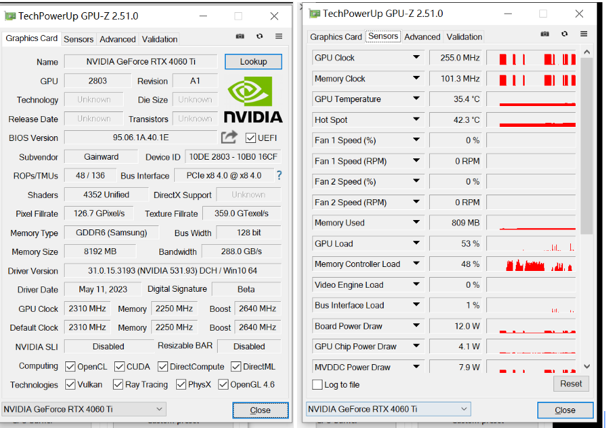Click the Bandwidth value 288.0 GB/s
The width and height of the screenshot is (606, 428).
tap(241, 251)
